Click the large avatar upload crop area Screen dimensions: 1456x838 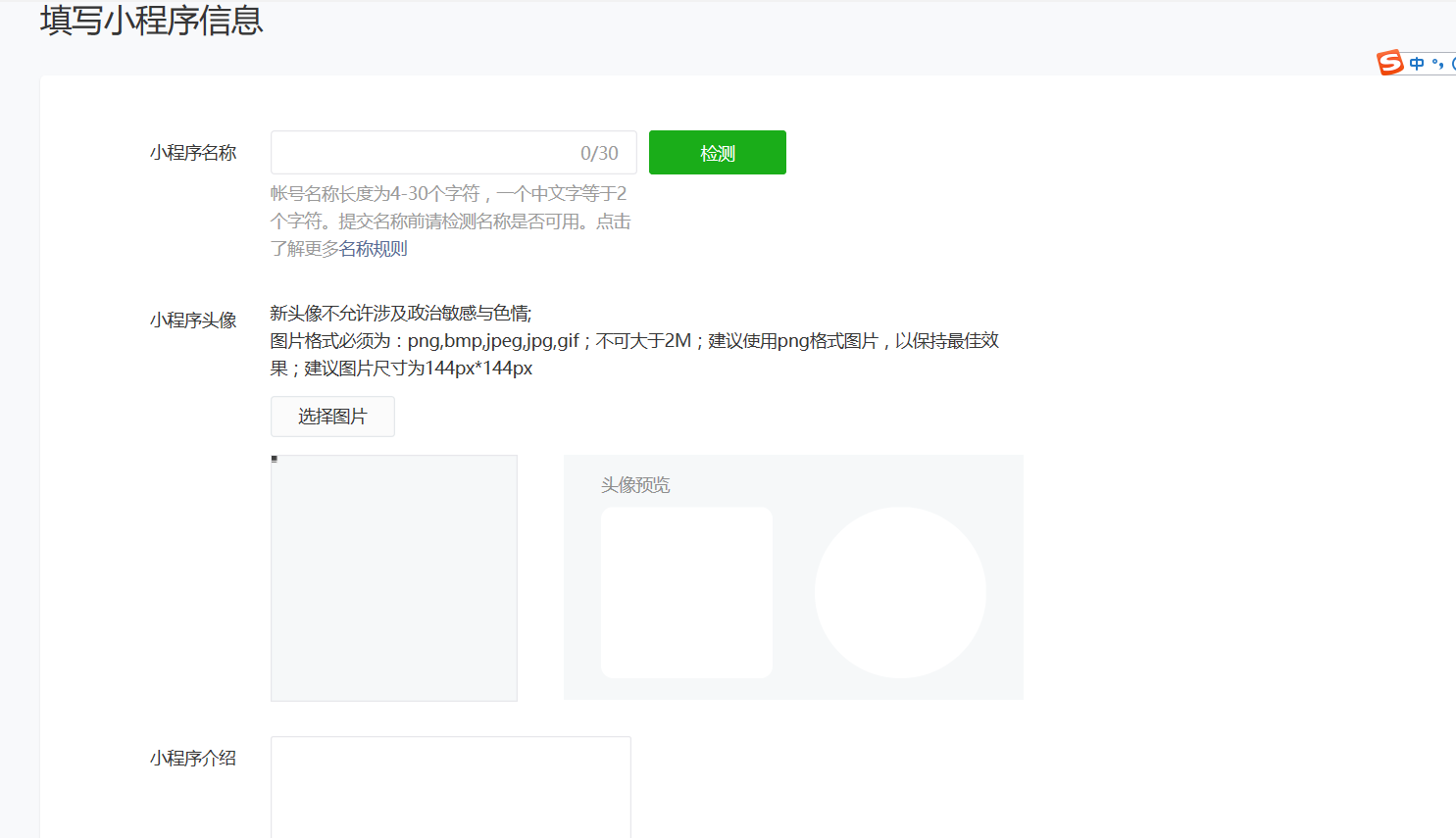[x=393, y=578]
